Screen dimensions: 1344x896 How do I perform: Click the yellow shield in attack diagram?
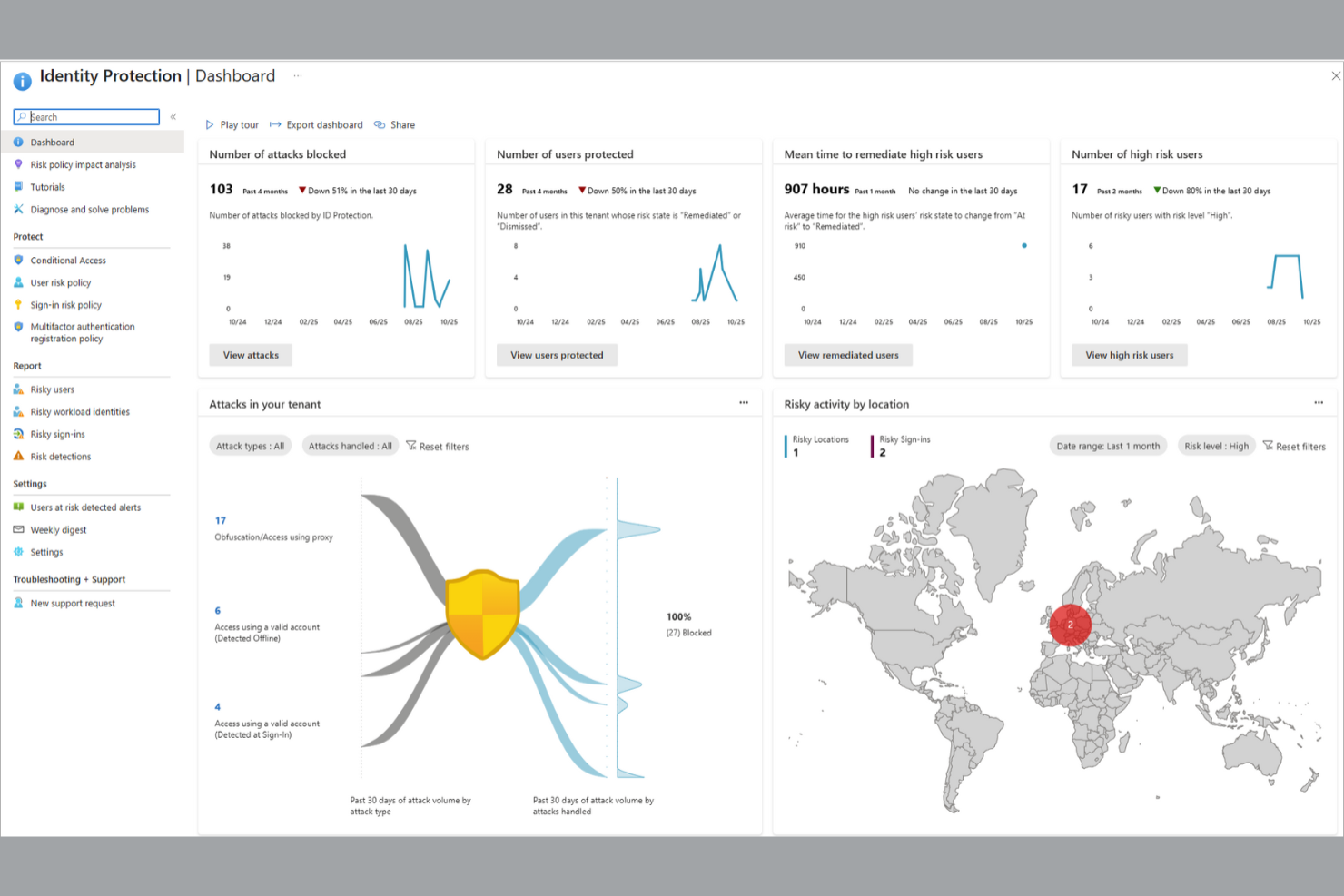point(482,614)
